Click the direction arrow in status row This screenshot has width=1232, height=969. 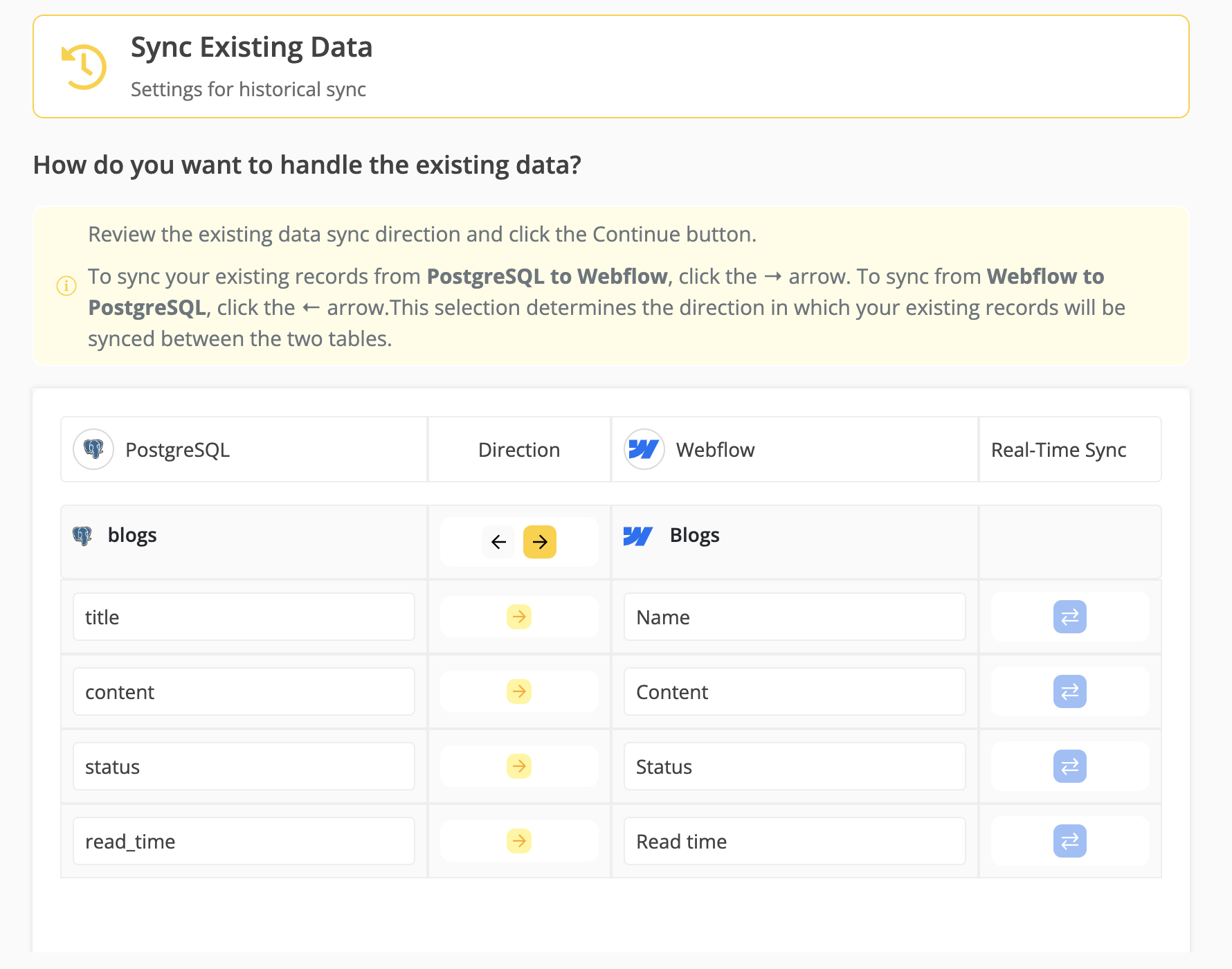coord(519,766)
